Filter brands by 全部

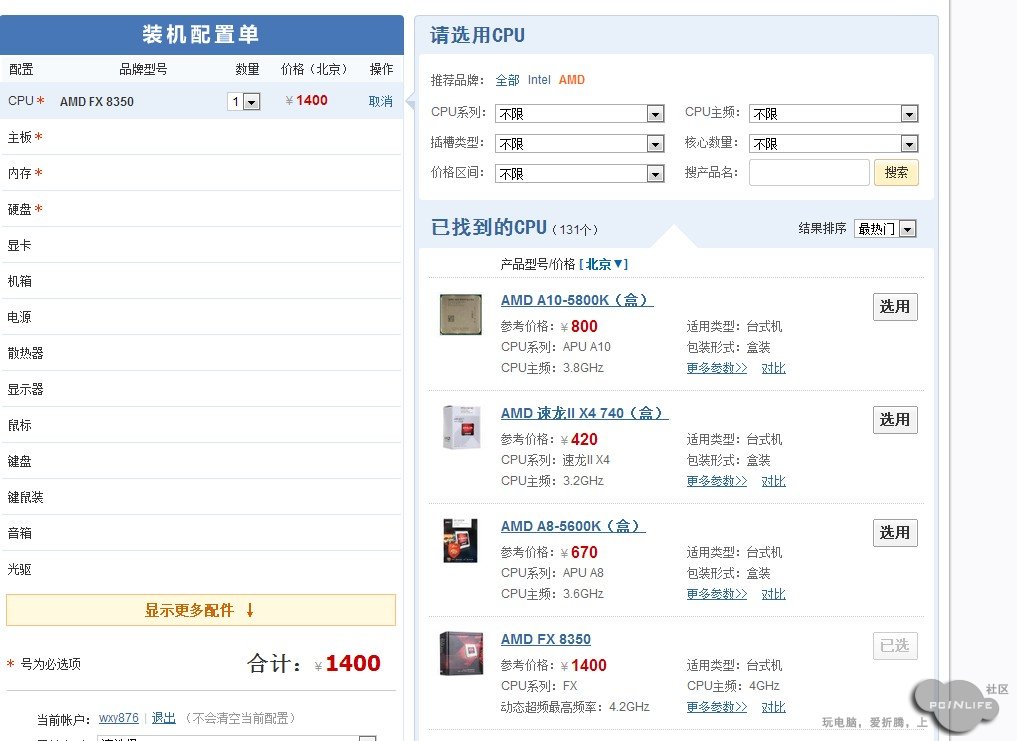pos(507,80)
